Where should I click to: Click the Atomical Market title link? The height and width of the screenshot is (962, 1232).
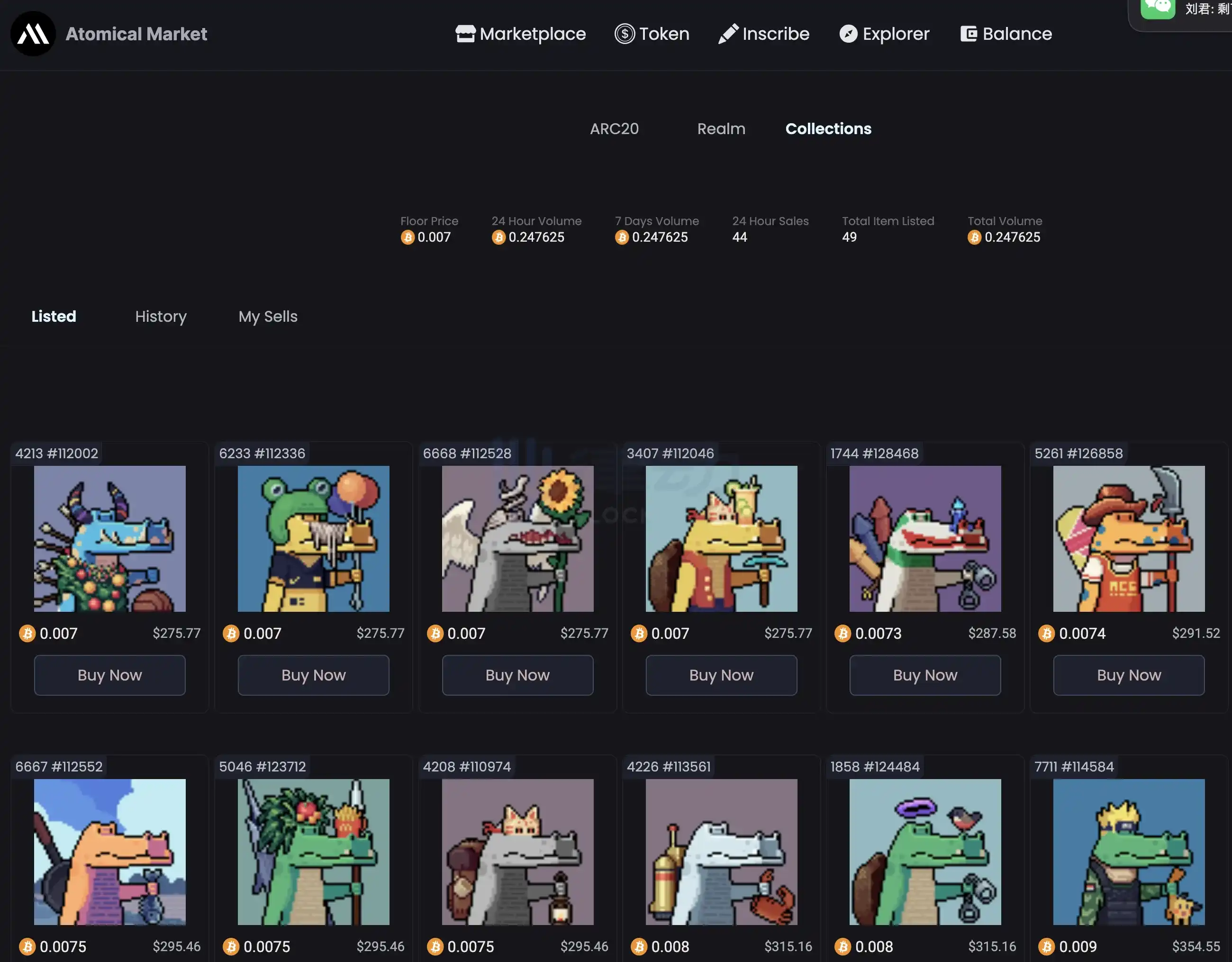136,34
